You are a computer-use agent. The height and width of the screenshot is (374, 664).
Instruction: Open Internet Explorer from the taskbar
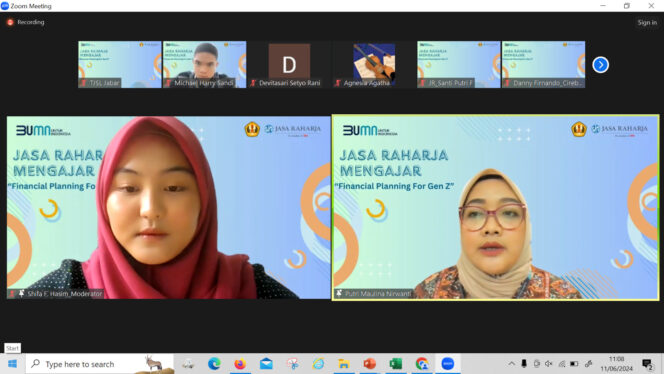pos(318,364)
